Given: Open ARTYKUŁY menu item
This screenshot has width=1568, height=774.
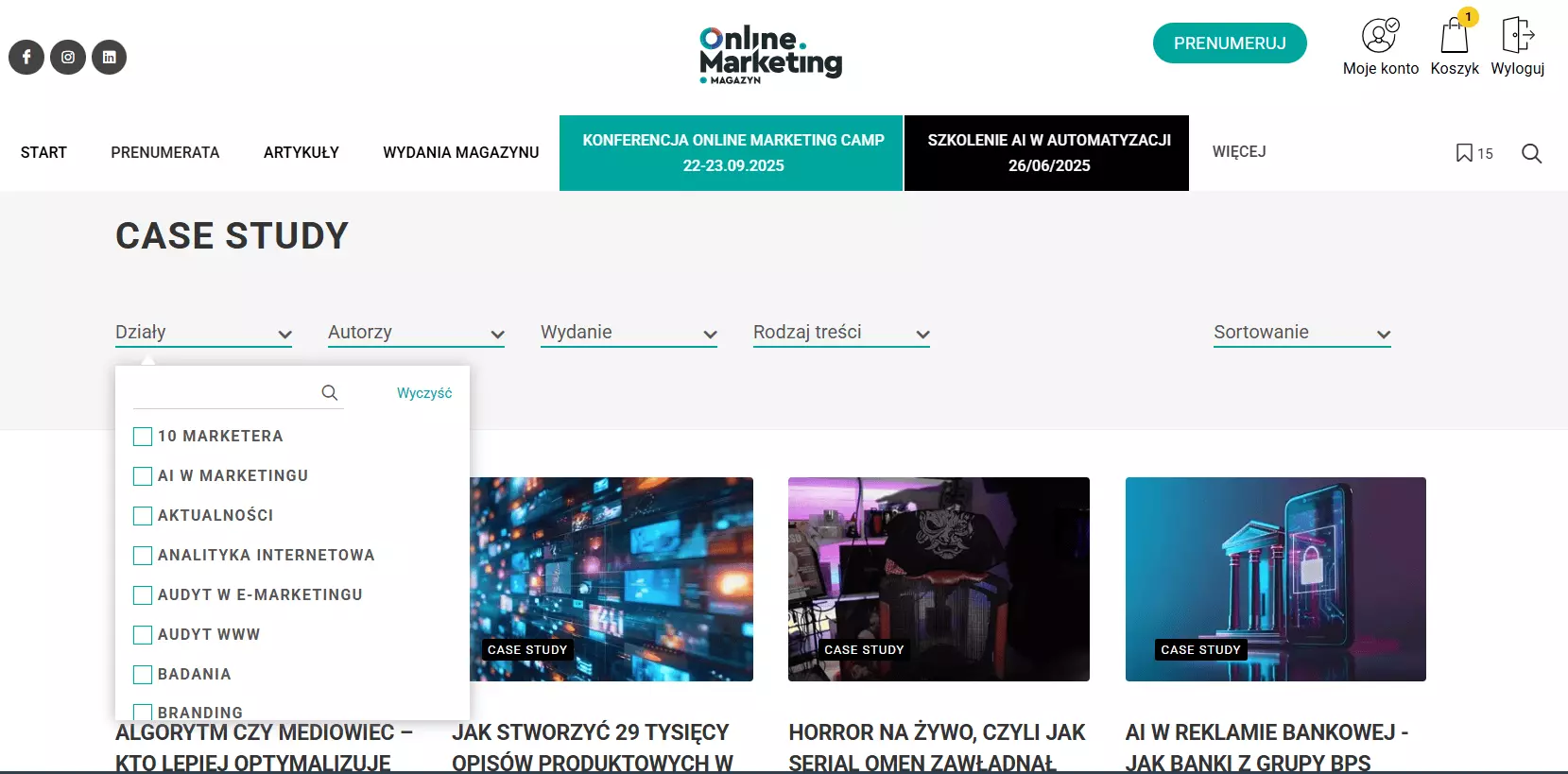Looking at the screenshot, I should click(x=302, y=152).
